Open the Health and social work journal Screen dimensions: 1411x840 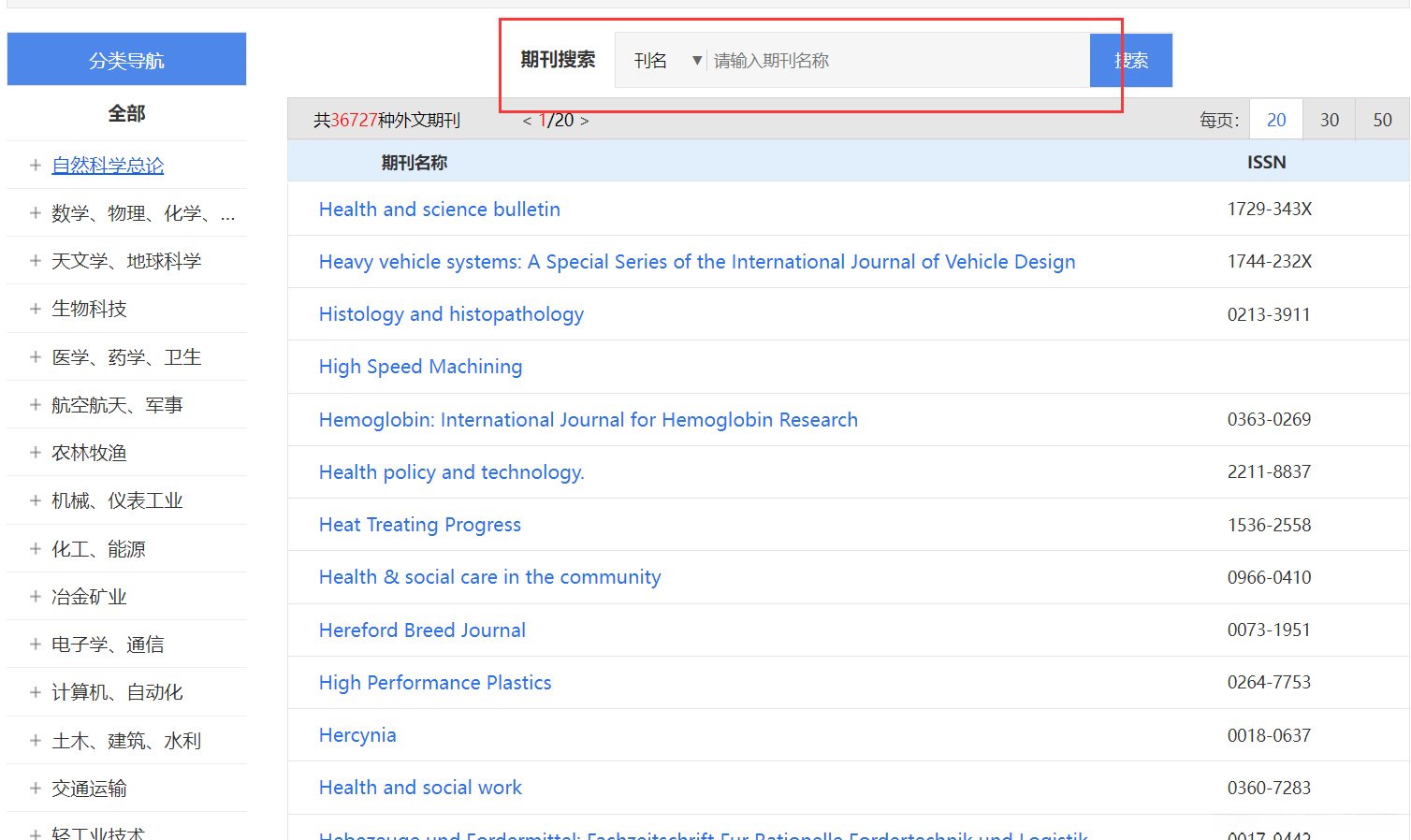(420, 788)
